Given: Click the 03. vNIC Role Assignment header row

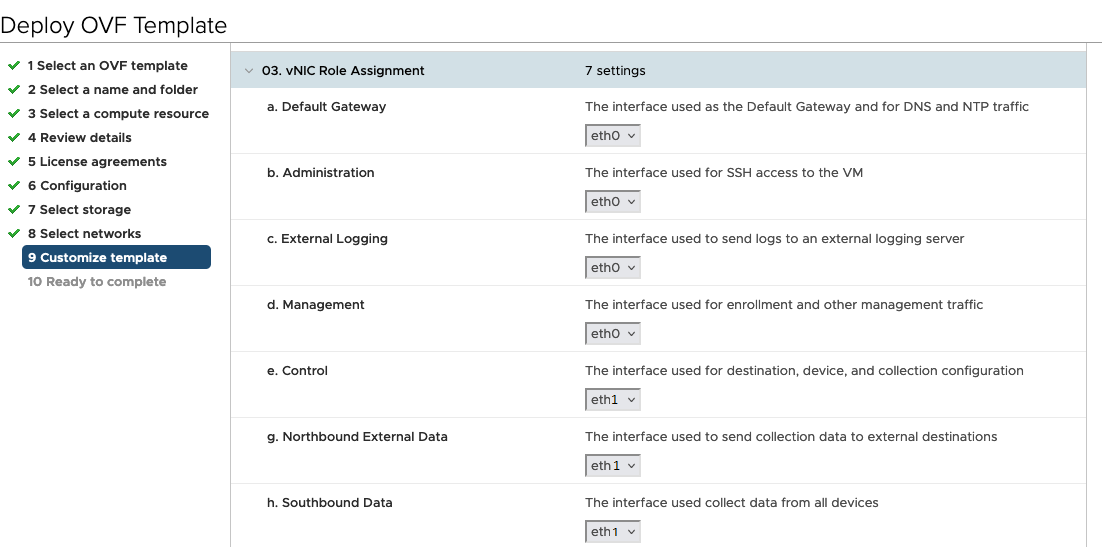Looking at the screenshot, I should pyautogui.click(x=658, y=70).
